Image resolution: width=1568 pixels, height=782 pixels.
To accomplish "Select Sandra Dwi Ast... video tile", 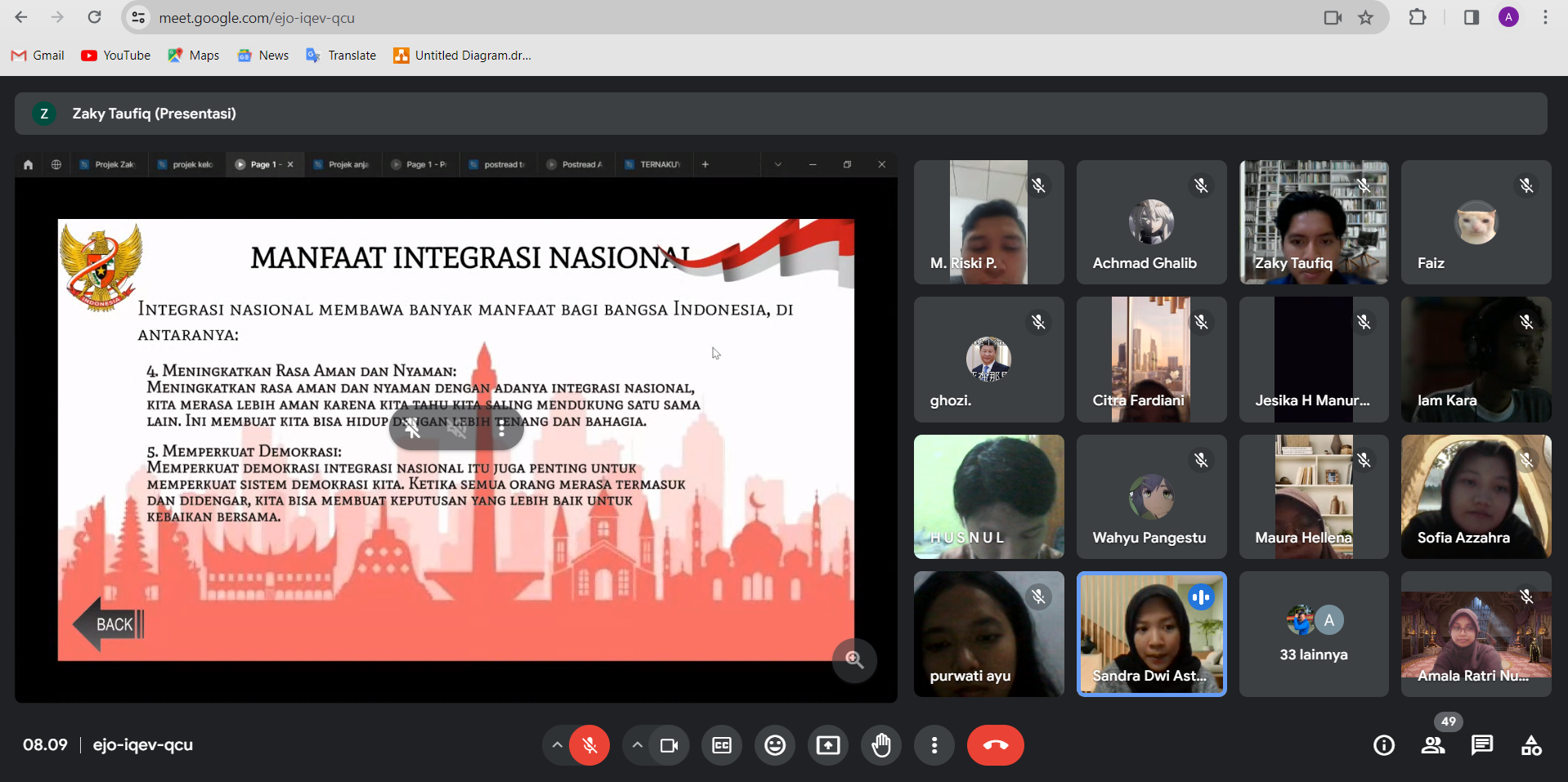I will click(x=1151, y=634).
